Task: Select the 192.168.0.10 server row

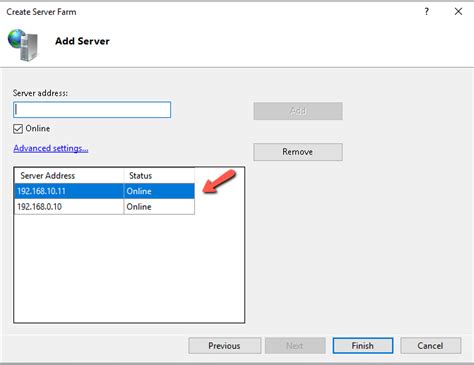Action: click(104, 207)
